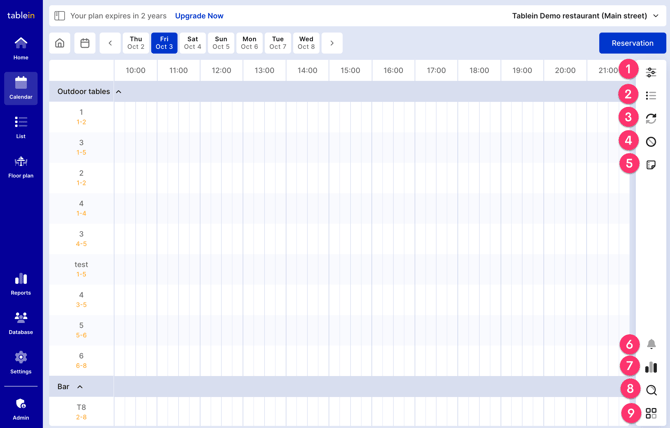Collapse the Bar section
Screen dimensions: 670x428
tap(80, 387)
